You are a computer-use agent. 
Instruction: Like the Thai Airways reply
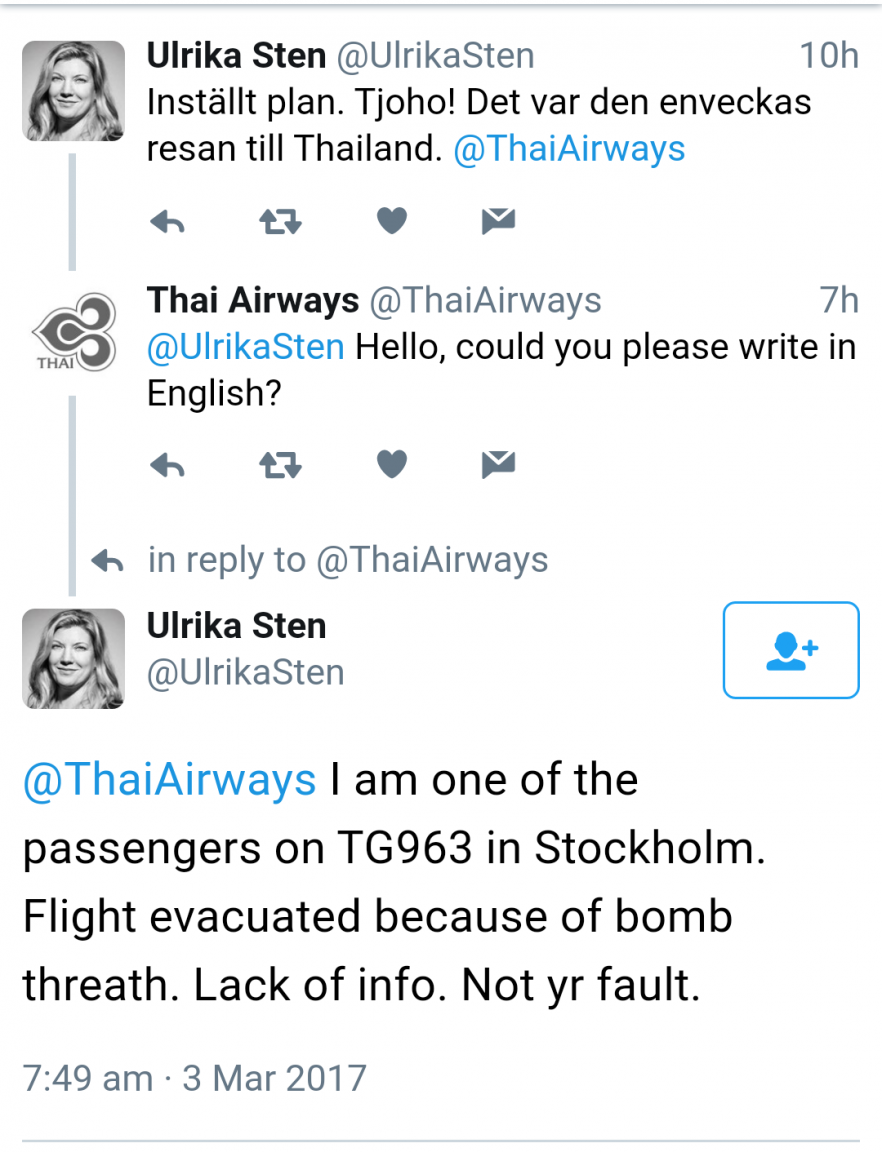pyautogui.click(x=392, y=464)
